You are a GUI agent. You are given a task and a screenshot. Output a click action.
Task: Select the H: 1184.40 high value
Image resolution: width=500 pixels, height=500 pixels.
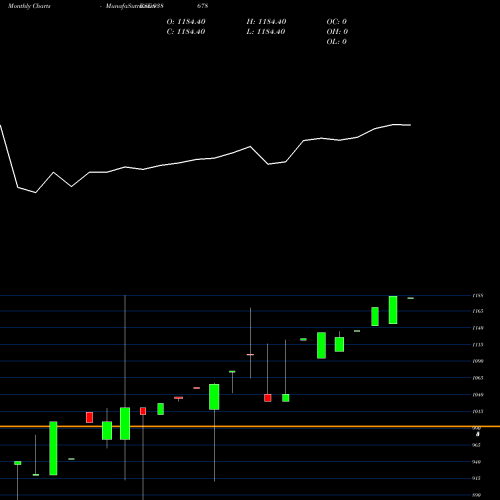click(266, 22)
